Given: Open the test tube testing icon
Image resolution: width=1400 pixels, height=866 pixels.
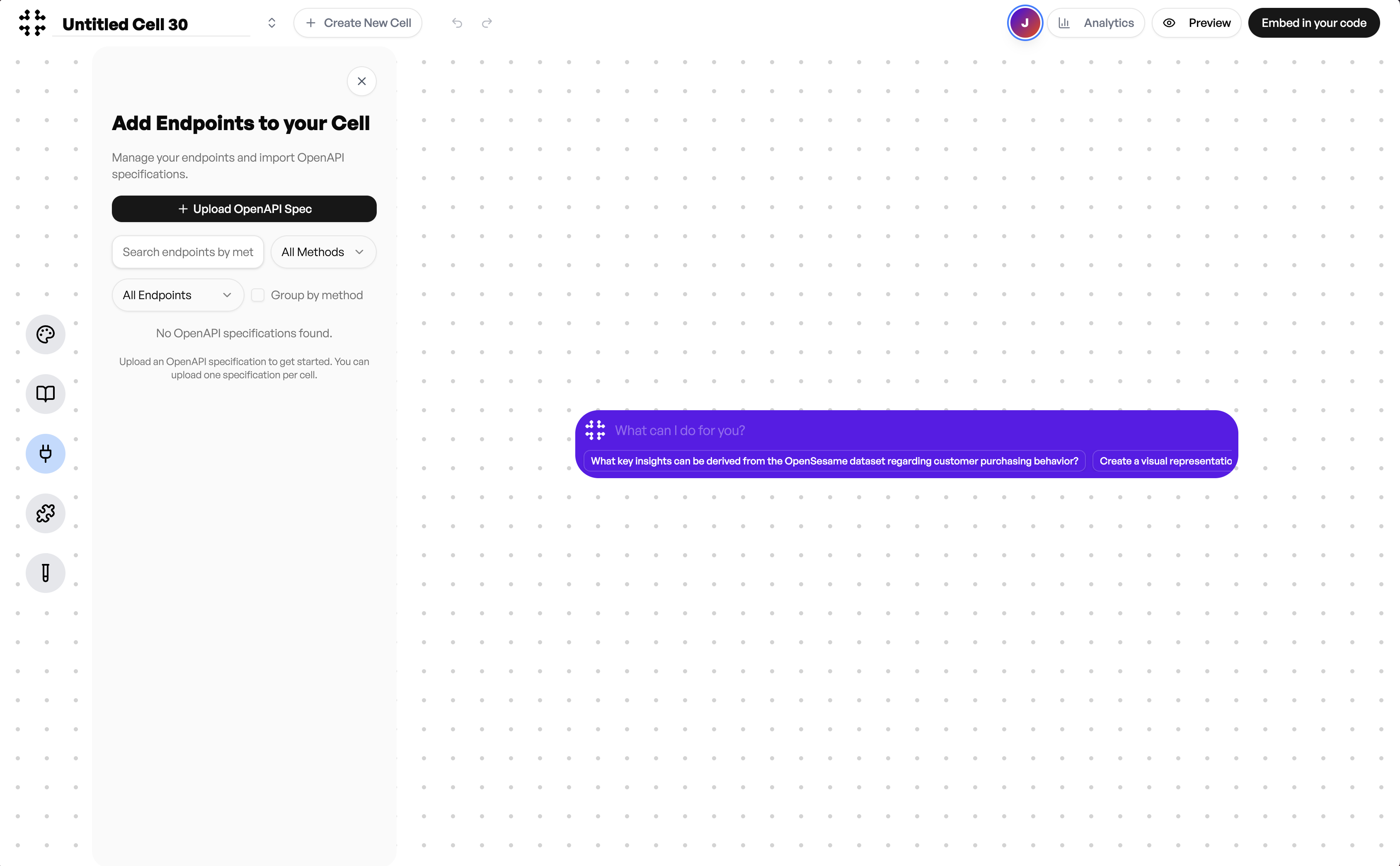Looking at the screenshot, I should pos(45,573).
